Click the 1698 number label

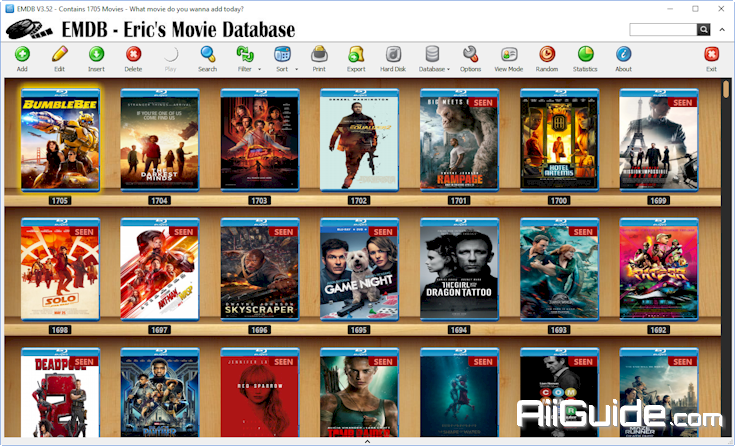click(x=60, y=330)
